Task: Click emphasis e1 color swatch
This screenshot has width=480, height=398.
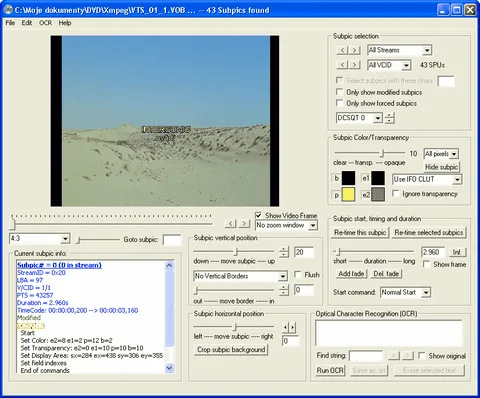Action: tap(378, 178)
